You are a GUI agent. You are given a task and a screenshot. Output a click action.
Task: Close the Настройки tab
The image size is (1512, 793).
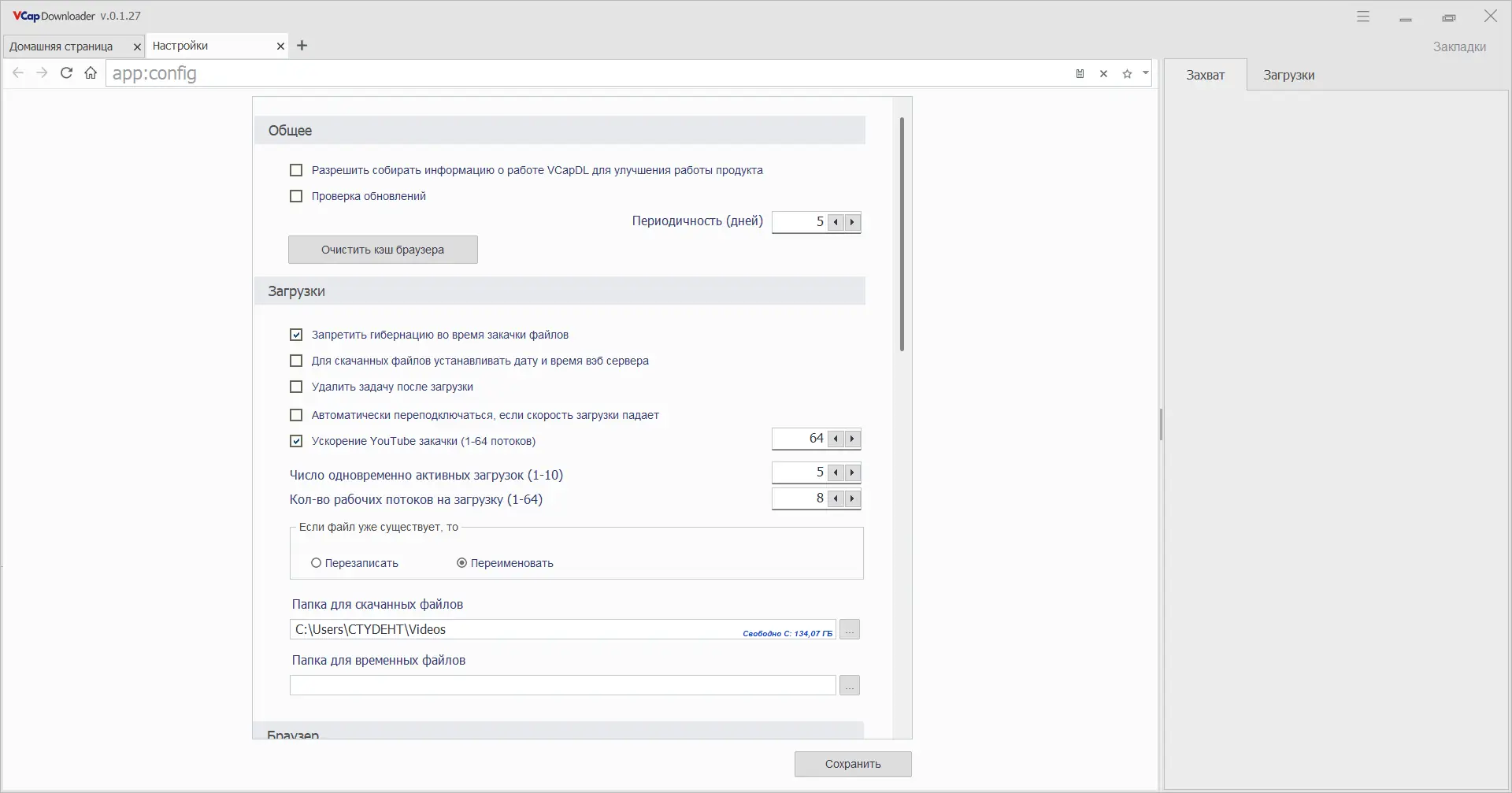point(280,46)
